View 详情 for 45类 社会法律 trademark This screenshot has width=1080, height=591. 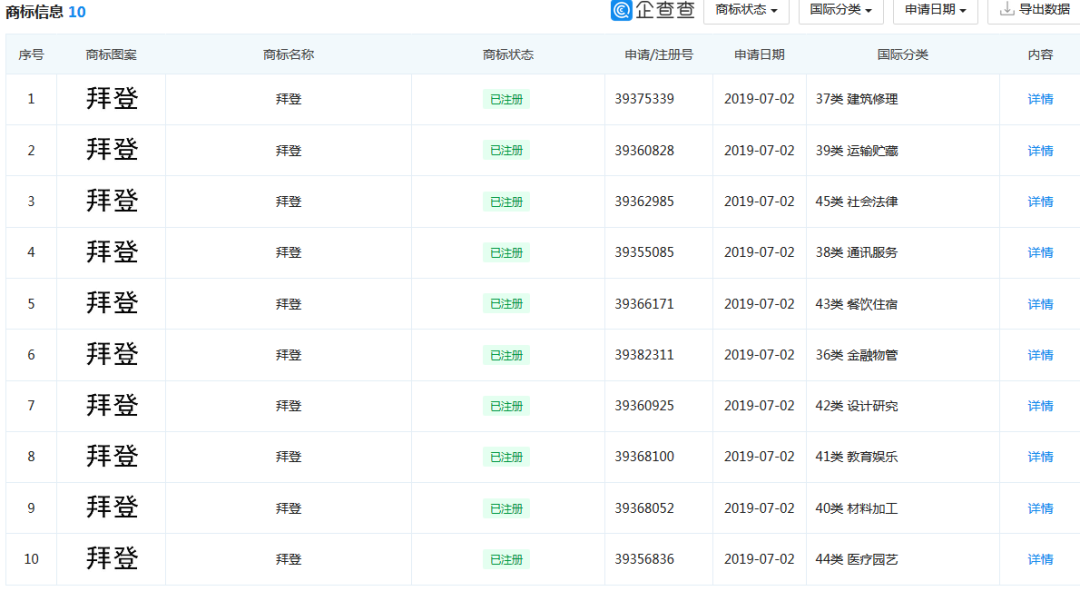click(x=1040, y=201)
